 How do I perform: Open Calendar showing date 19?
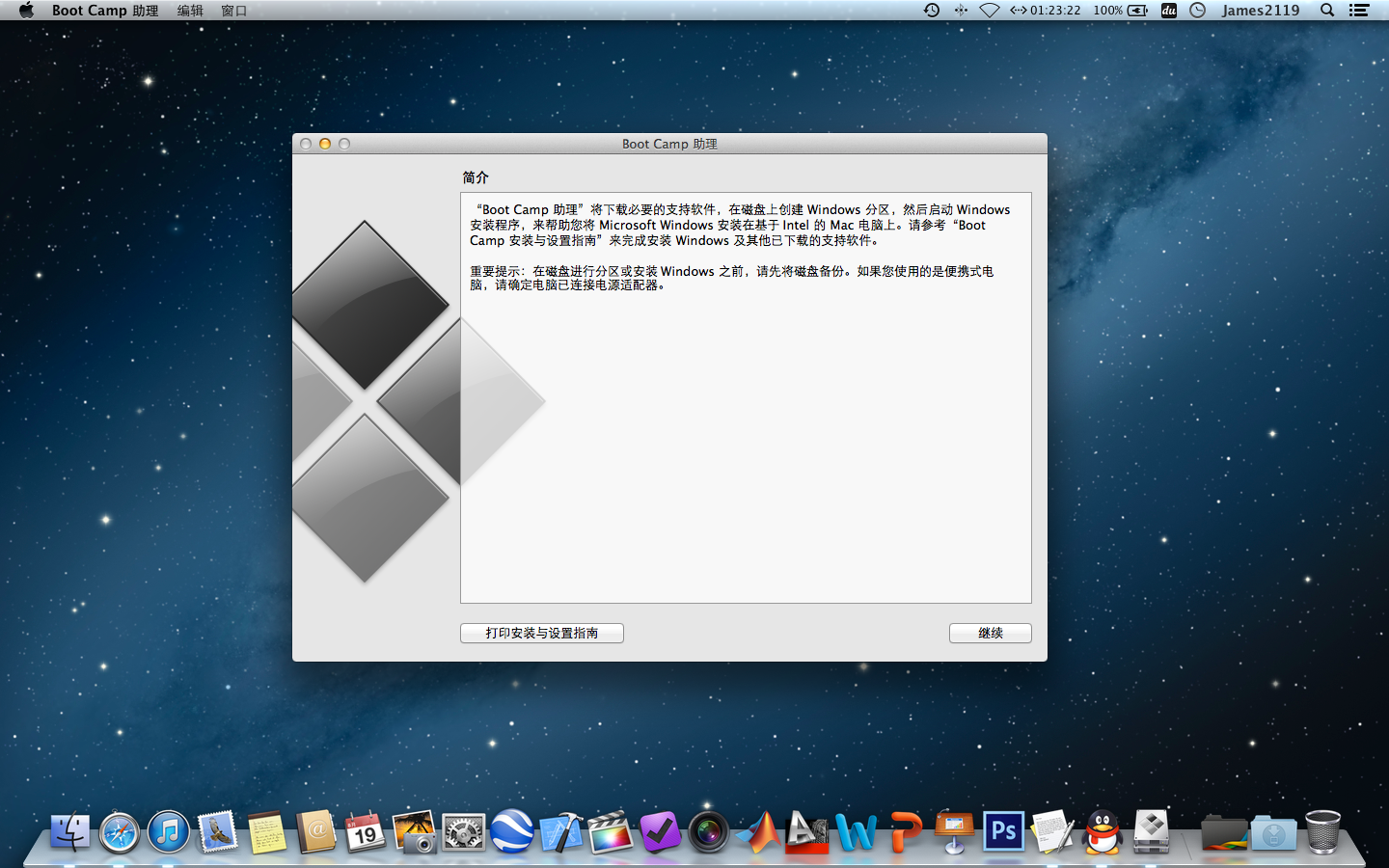(366, 832)
